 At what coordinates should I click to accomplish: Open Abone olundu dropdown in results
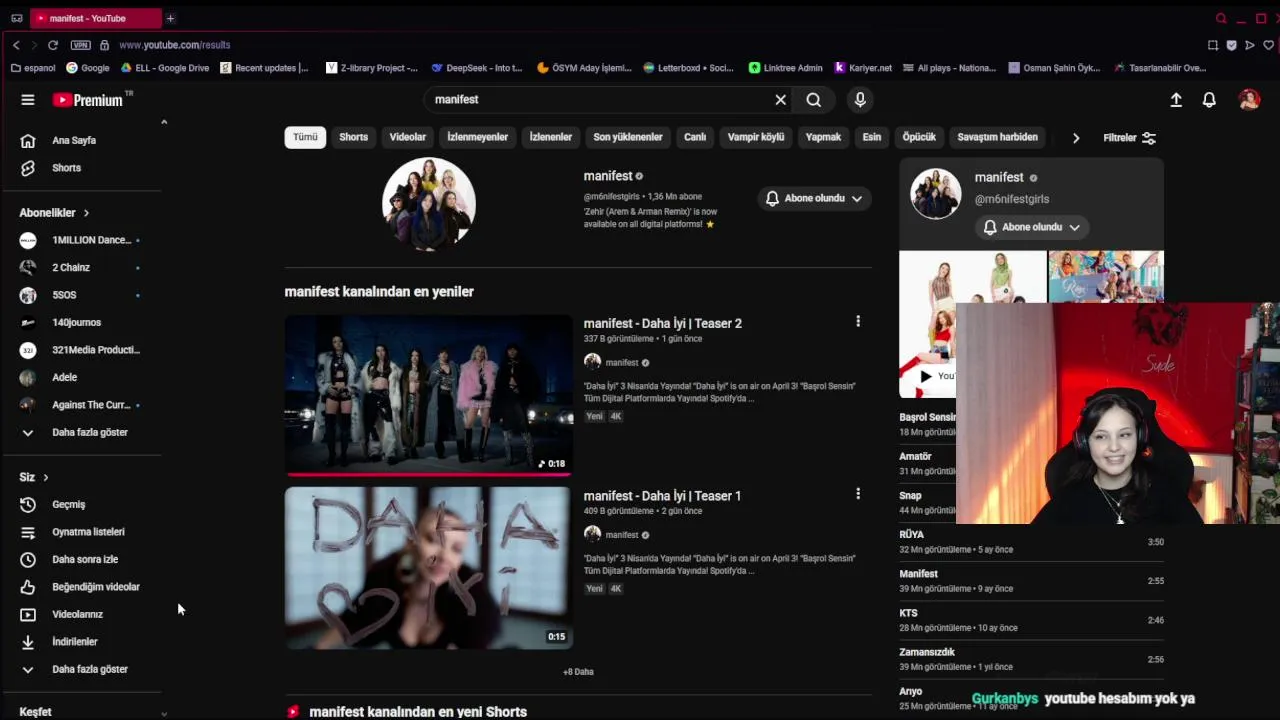pos(814,198)
